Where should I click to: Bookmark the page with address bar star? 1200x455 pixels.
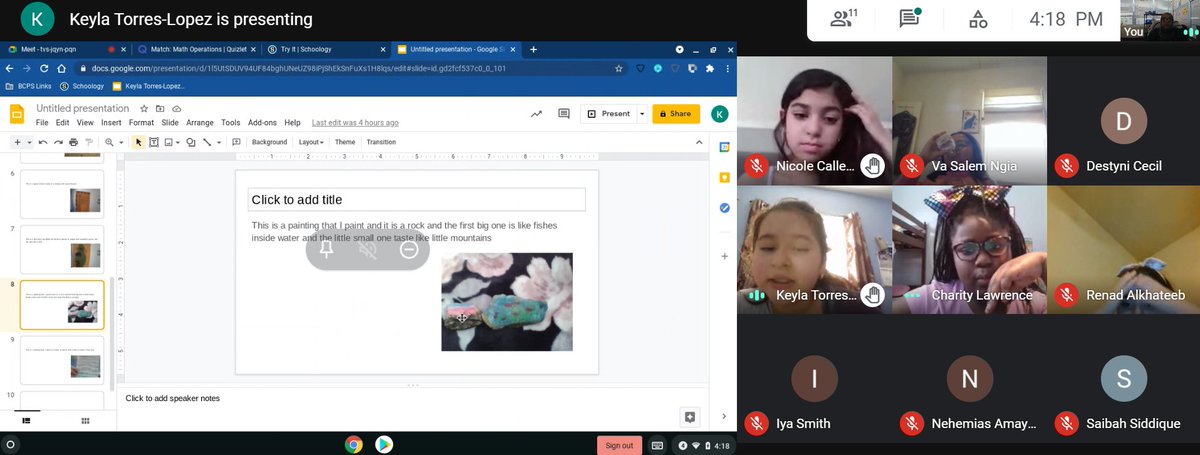click(x=620, y=69)
